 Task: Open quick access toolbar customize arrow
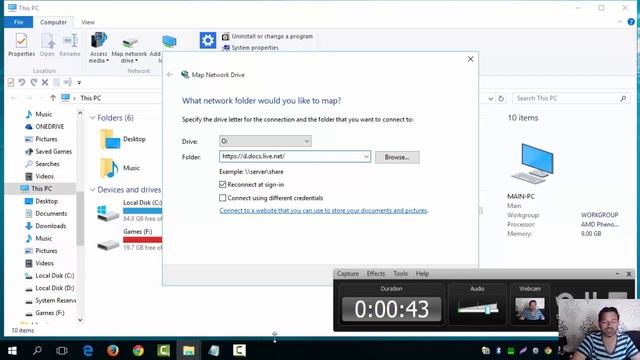[79, 83]
